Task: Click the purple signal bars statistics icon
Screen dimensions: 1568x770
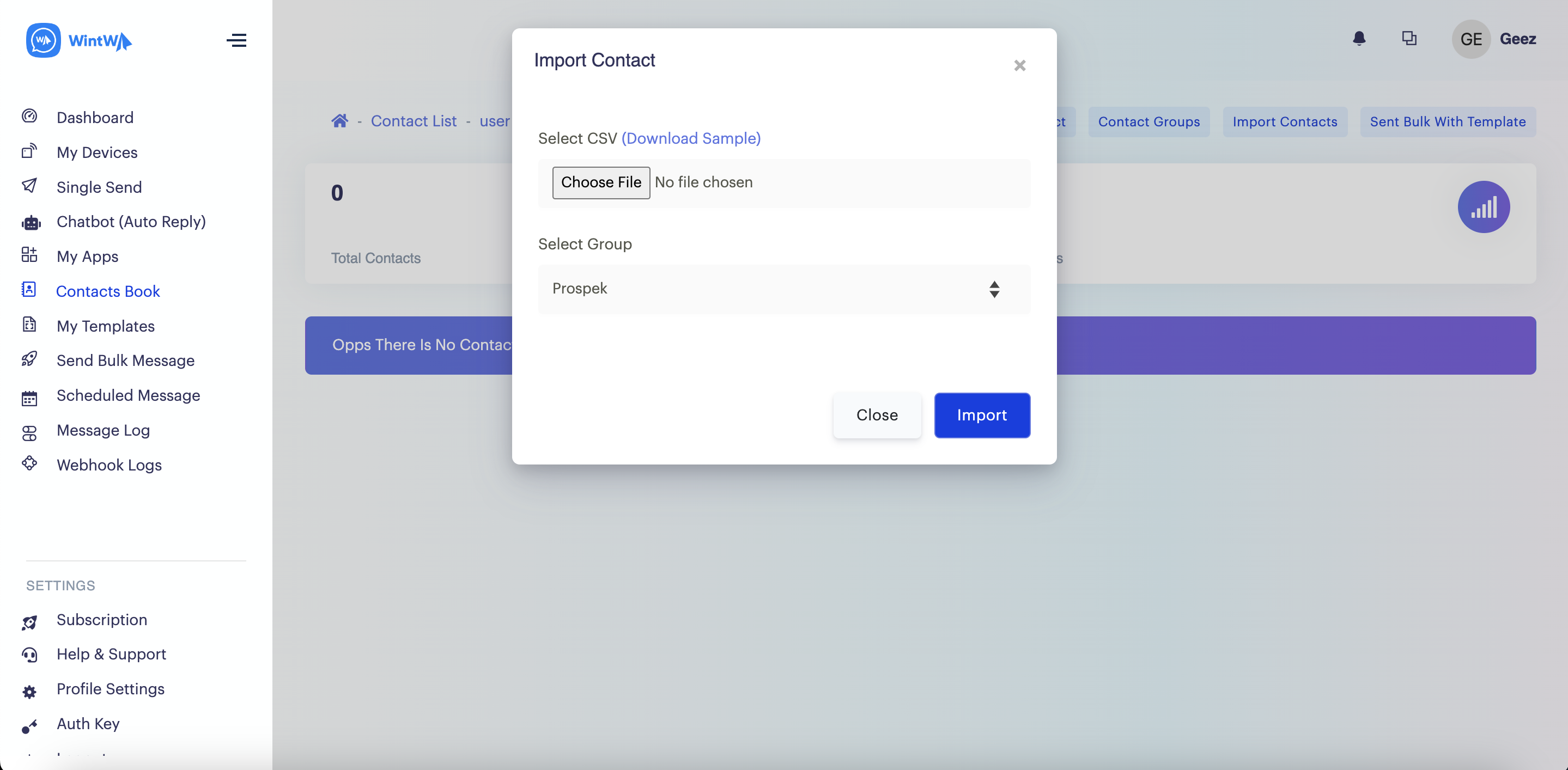Action: (x=1483, y=207)
